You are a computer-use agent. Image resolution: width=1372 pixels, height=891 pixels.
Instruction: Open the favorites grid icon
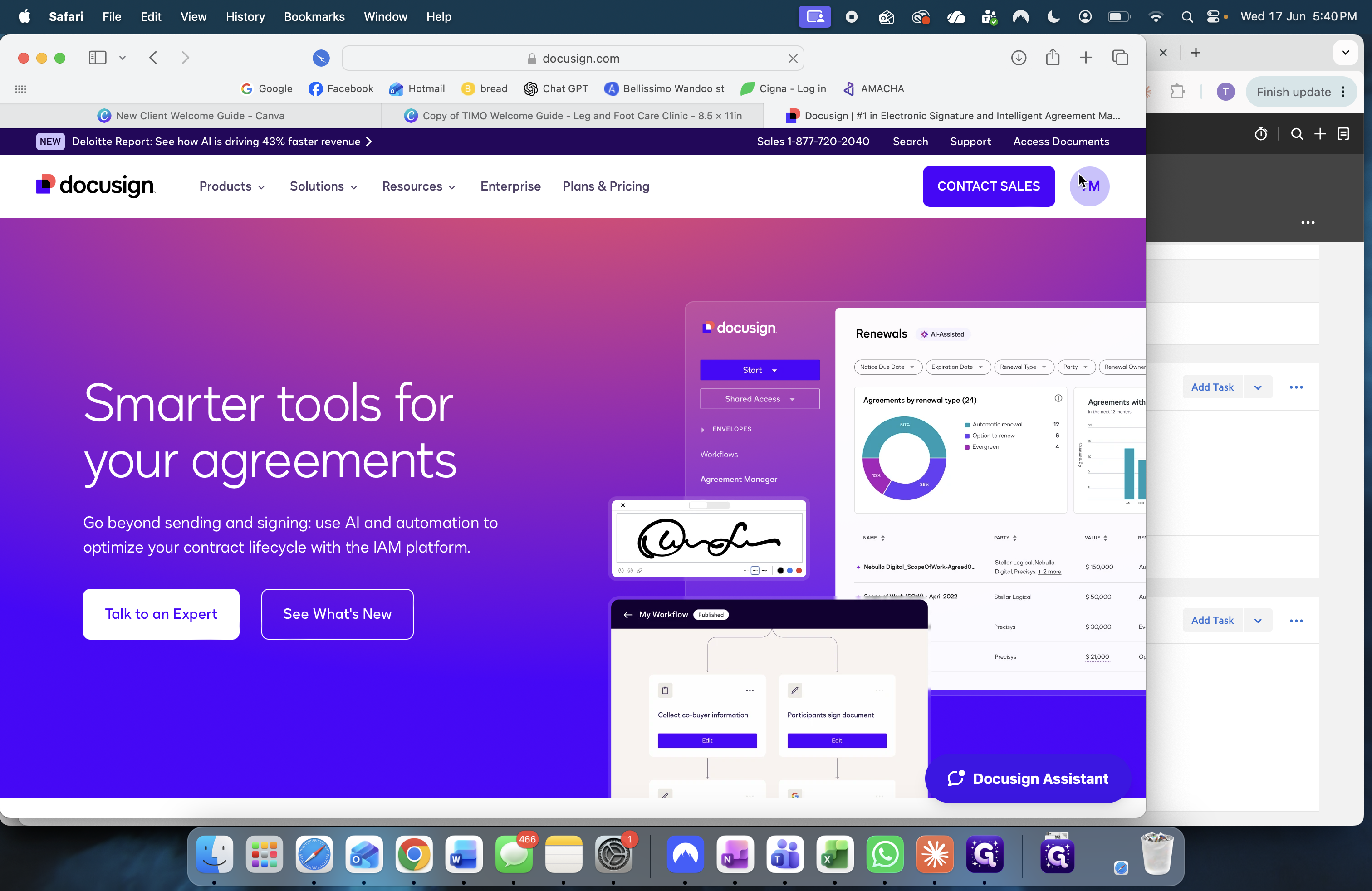pos(21,89)
